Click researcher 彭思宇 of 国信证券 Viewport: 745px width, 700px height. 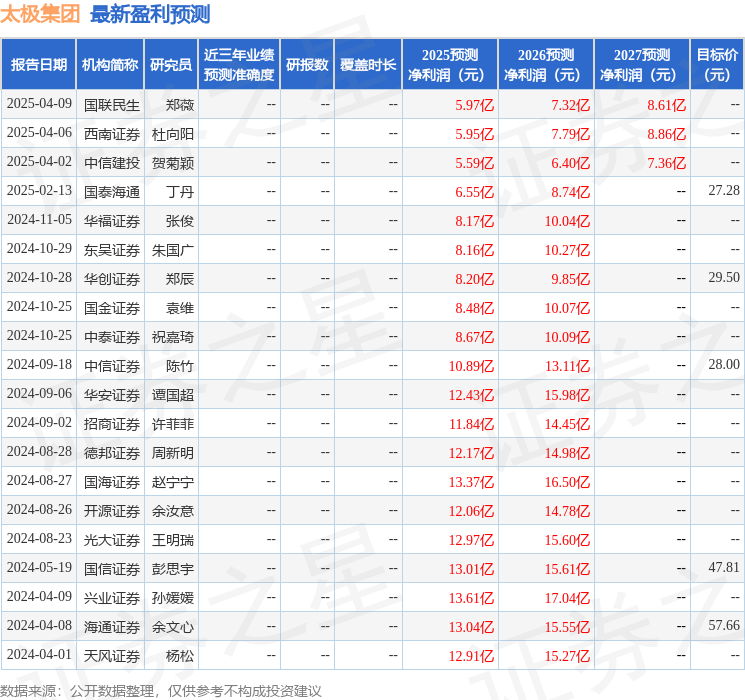tap(173, 568)
